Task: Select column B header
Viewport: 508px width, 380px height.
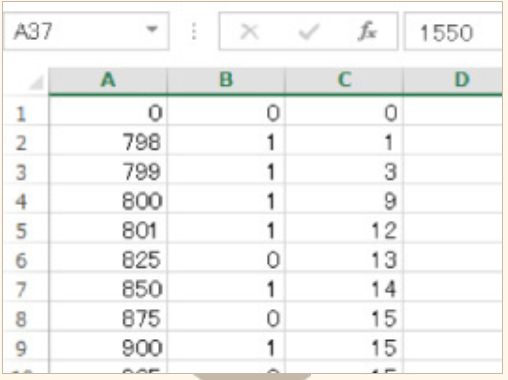Action: pyautogui.click(x=226, y=81)
